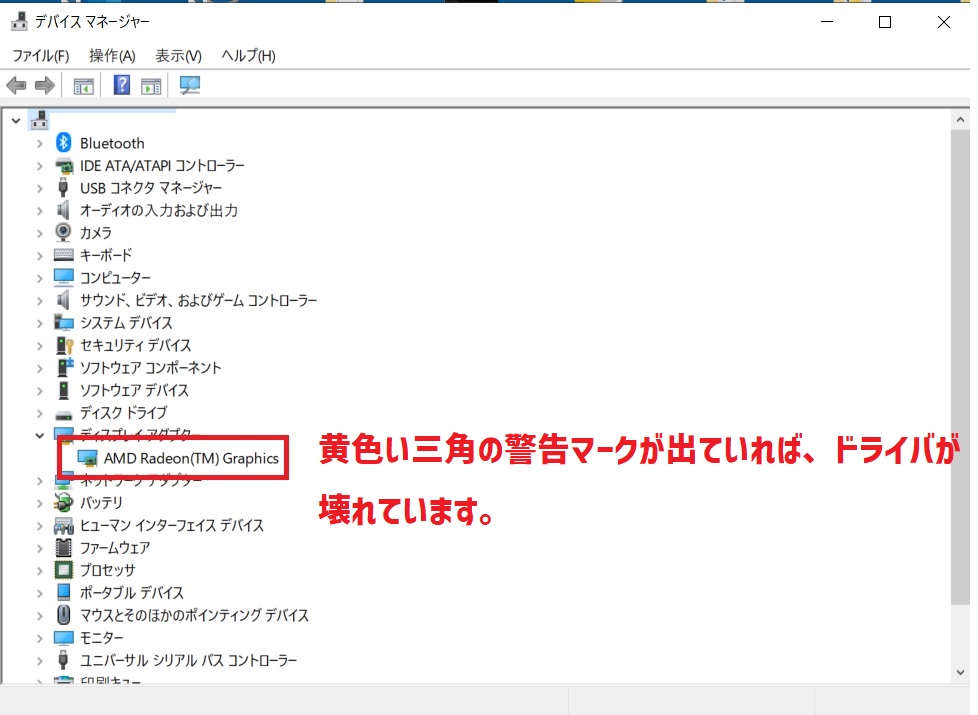Screen dimensions: 978x715
Task: Click the バッテリ battery icon
Action: pos(64,502)
